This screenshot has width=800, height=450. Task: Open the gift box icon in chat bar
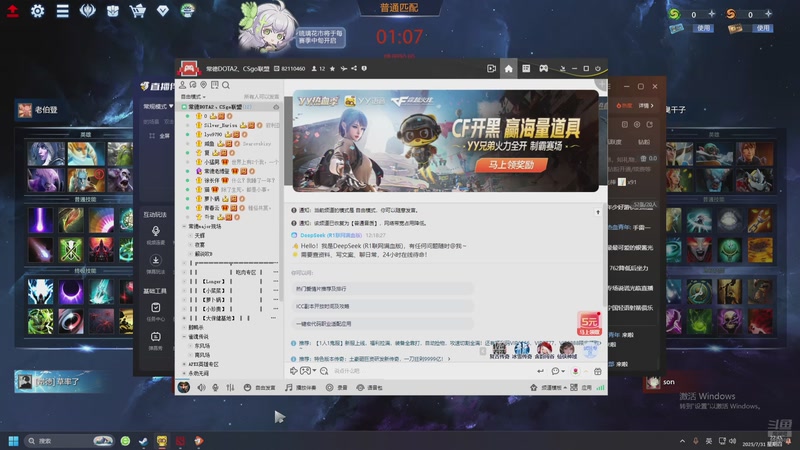coord(597,371)
